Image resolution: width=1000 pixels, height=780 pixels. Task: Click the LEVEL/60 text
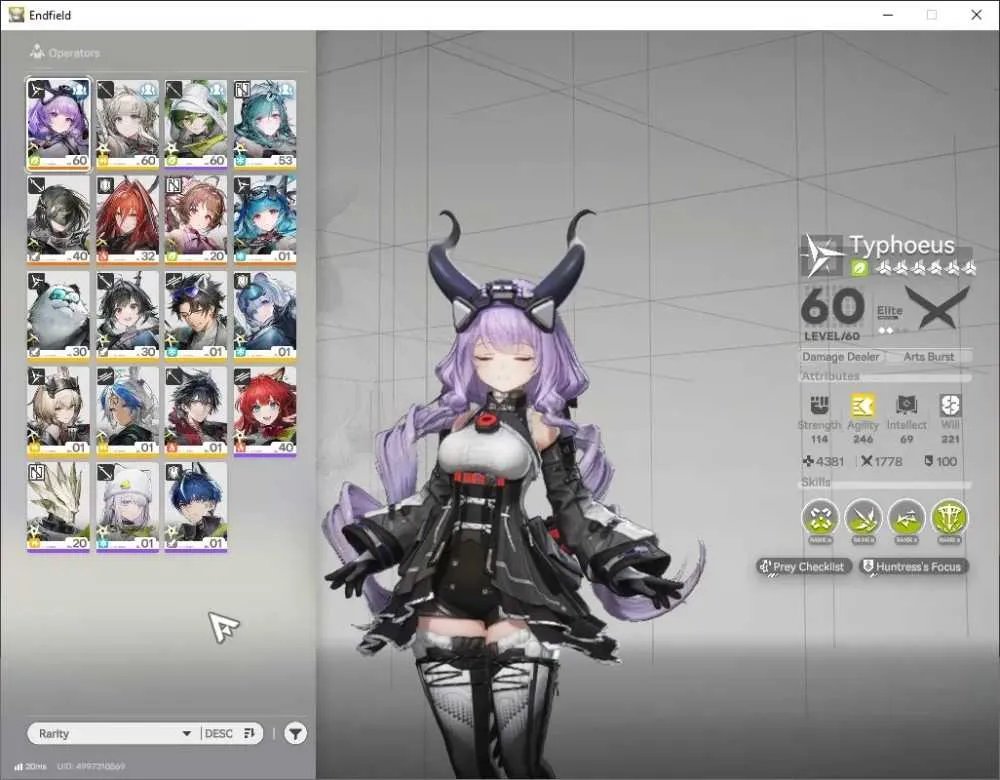832,336
